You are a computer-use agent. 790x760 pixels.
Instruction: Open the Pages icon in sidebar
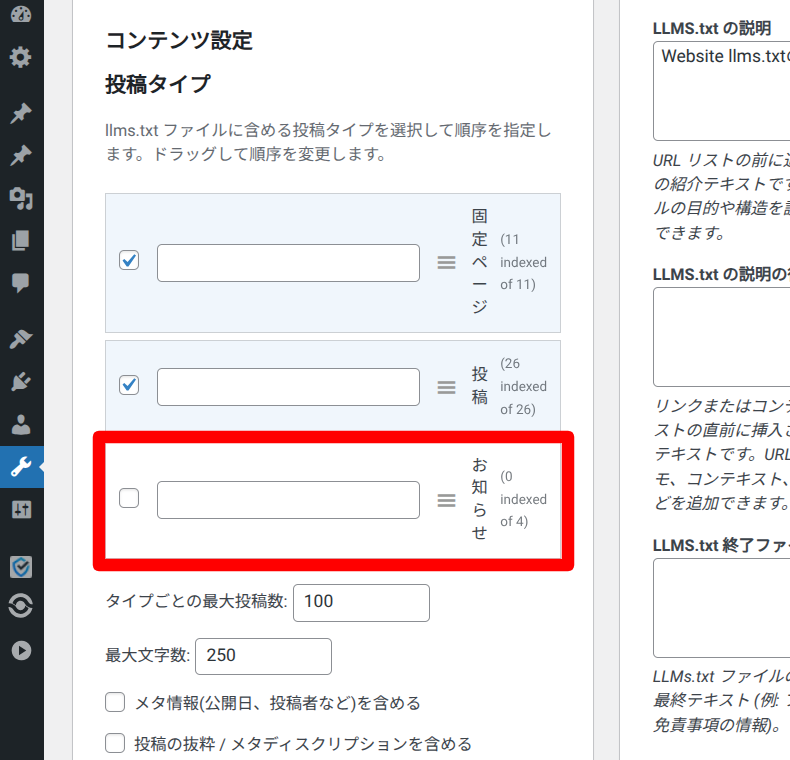point(21,240)
